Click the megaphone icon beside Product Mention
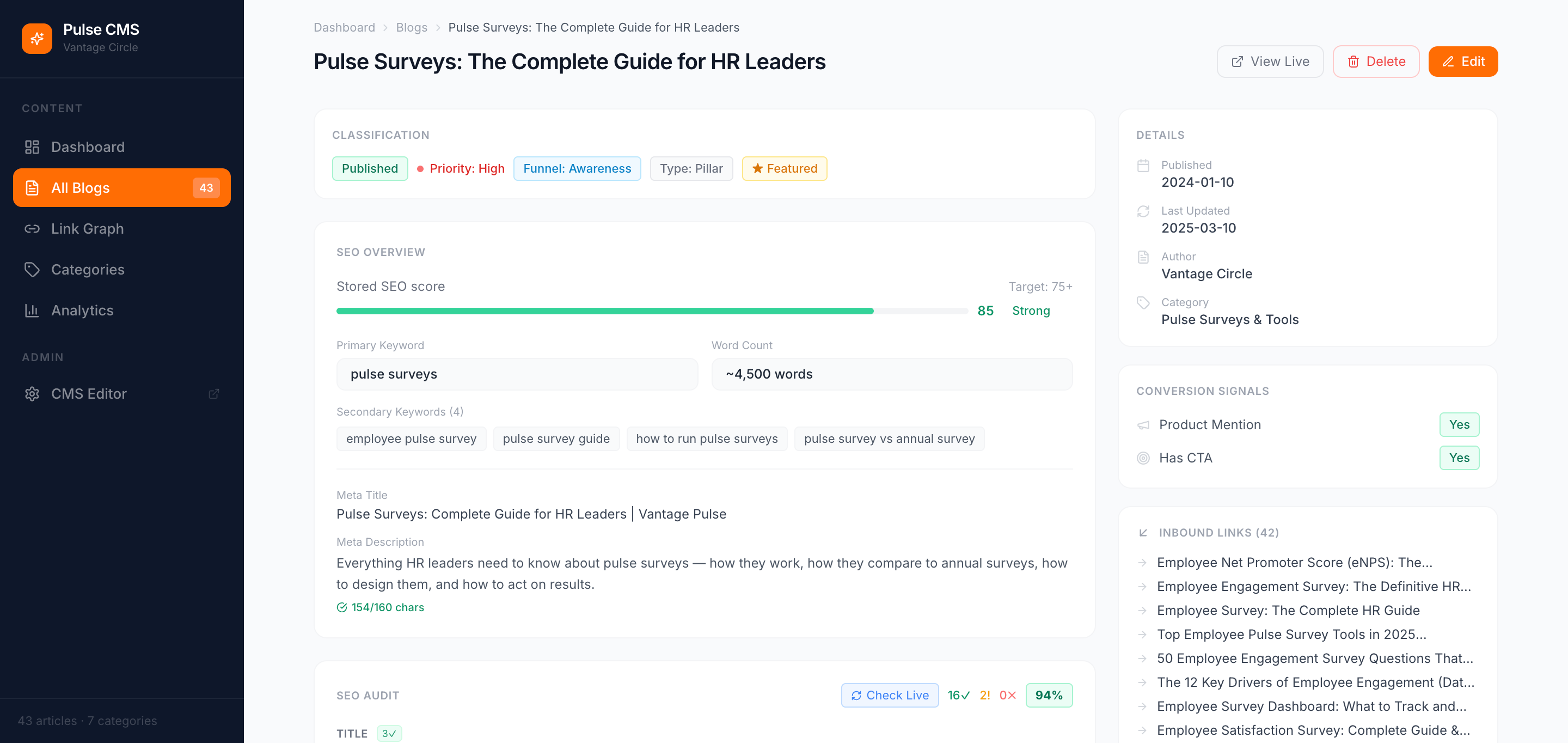The height and width of the screenshot is (743, 1568). tap(1143, 425)
